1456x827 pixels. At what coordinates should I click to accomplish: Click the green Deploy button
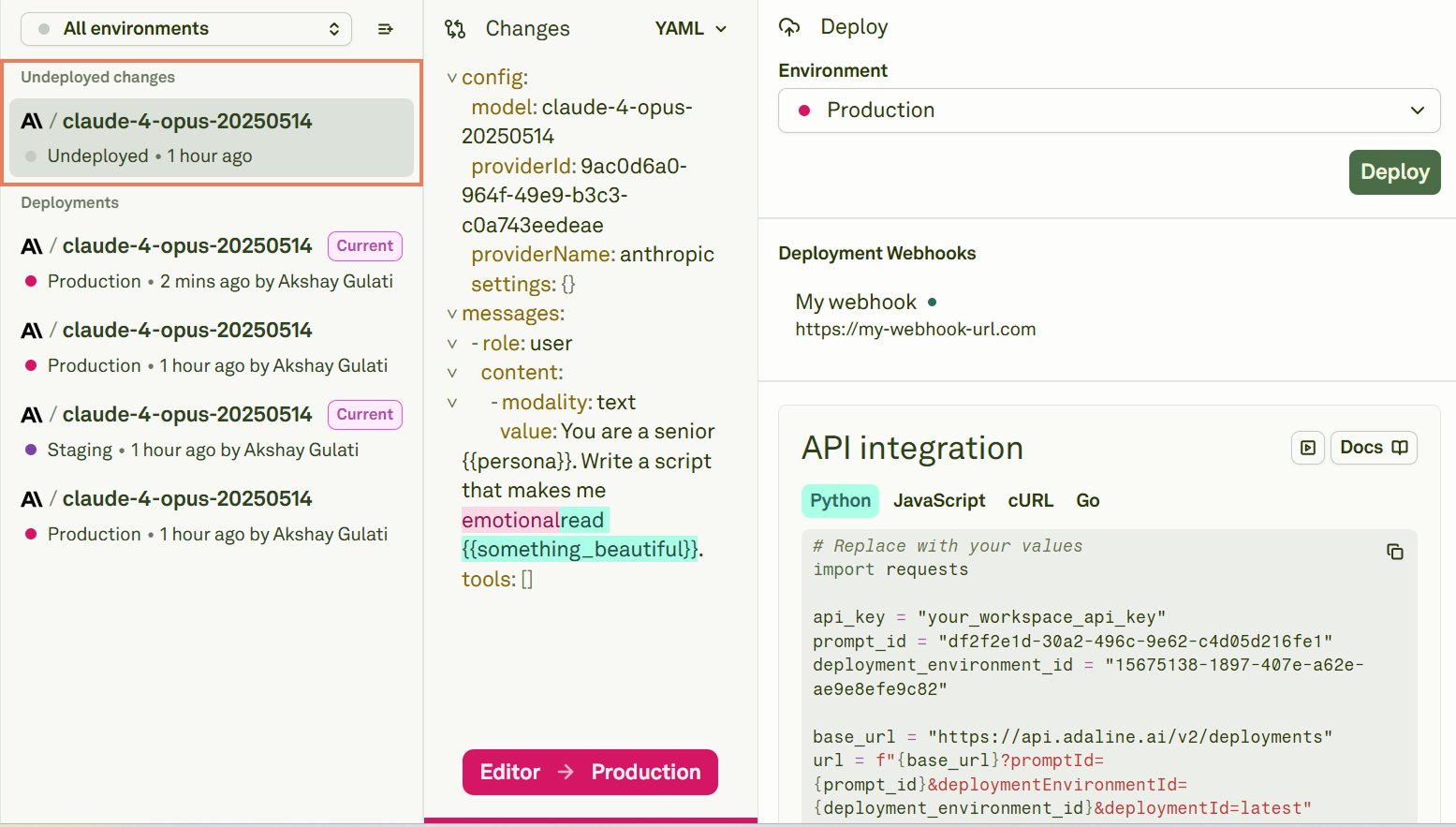click(x=1394, y=172)
